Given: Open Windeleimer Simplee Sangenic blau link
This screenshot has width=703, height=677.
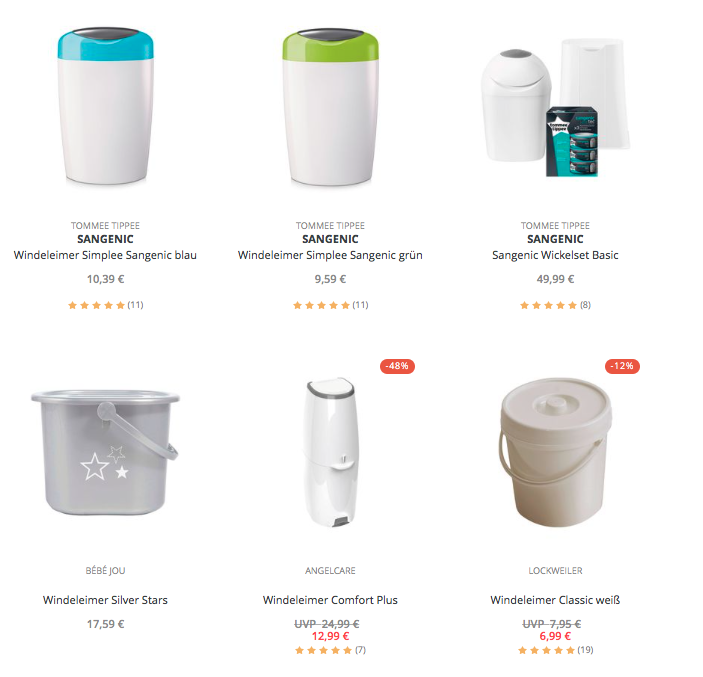Looking at the screenshot, I should (x=105, y=255).
